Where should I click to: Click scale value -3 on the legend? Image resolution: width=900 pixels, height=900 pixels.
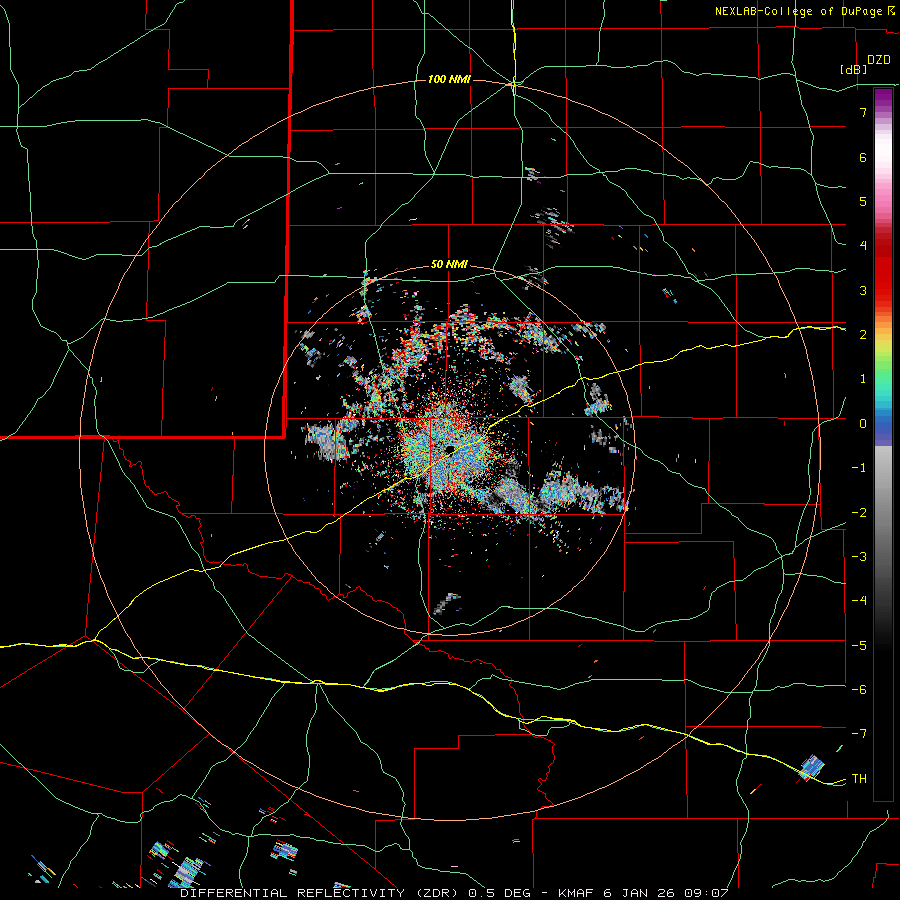click(859, 557)
